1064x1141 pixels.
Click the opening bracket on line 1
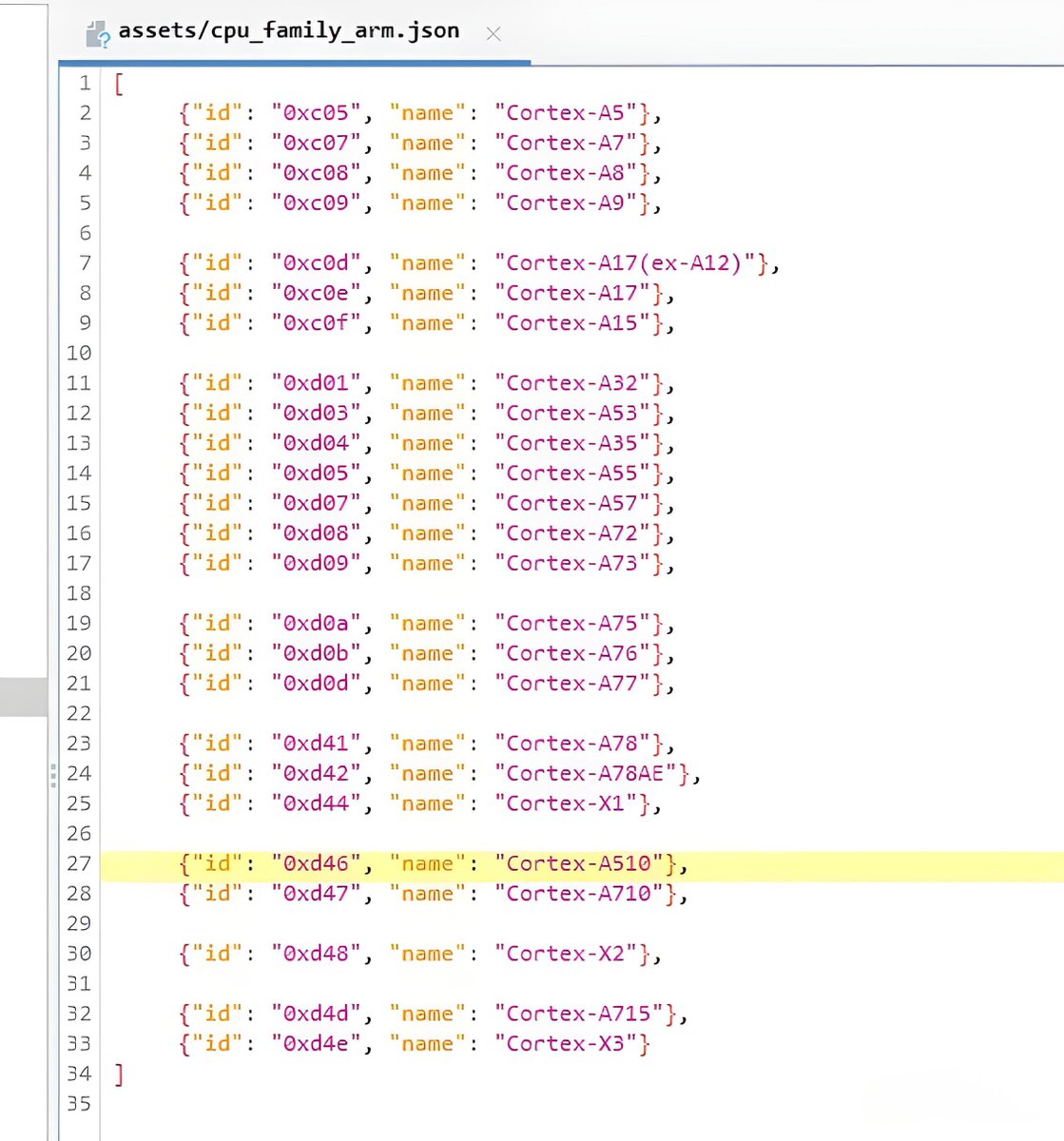[x=119, y=85]
